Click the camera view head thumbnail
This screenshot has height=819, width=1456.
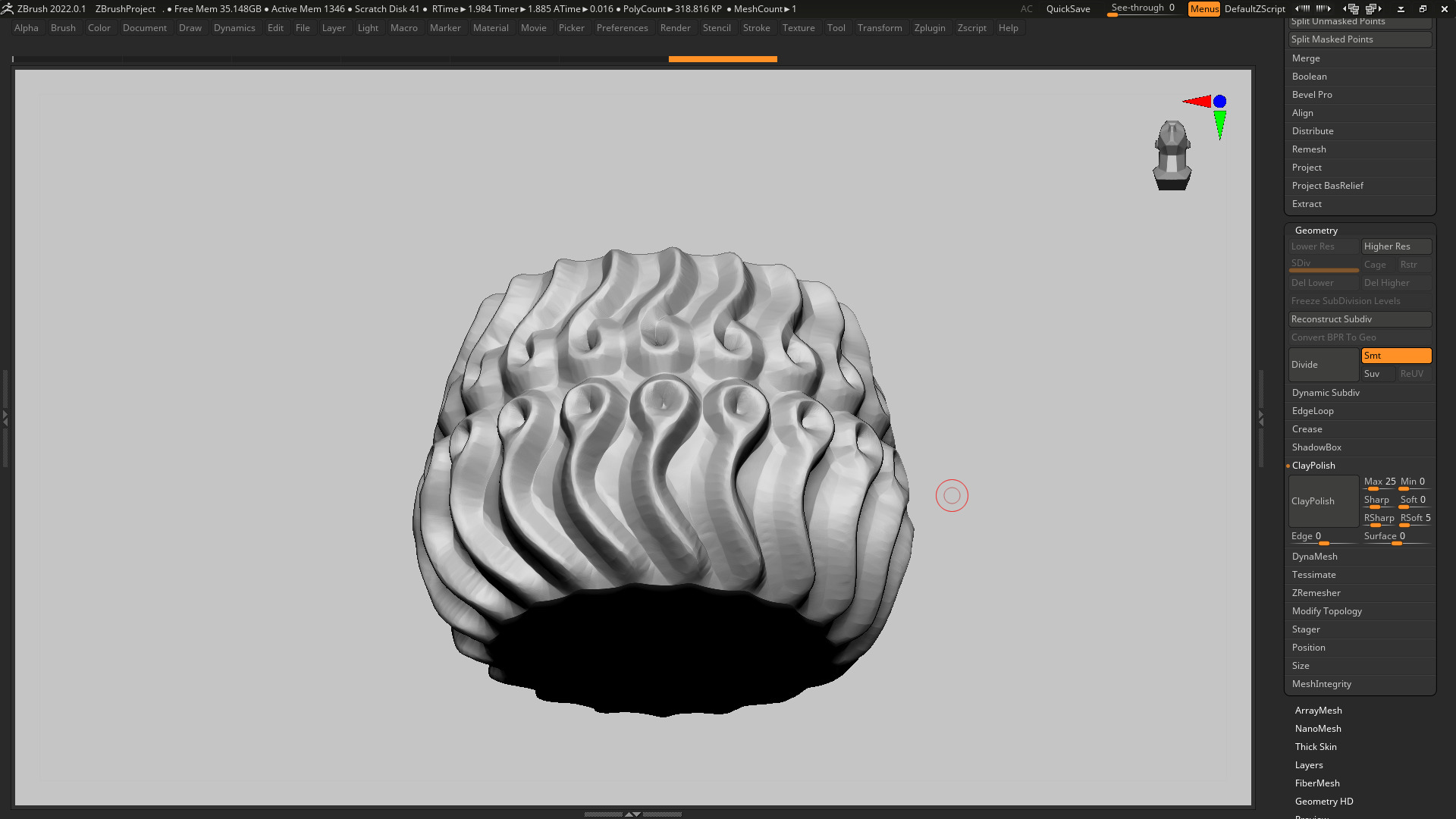[1172, 155]
